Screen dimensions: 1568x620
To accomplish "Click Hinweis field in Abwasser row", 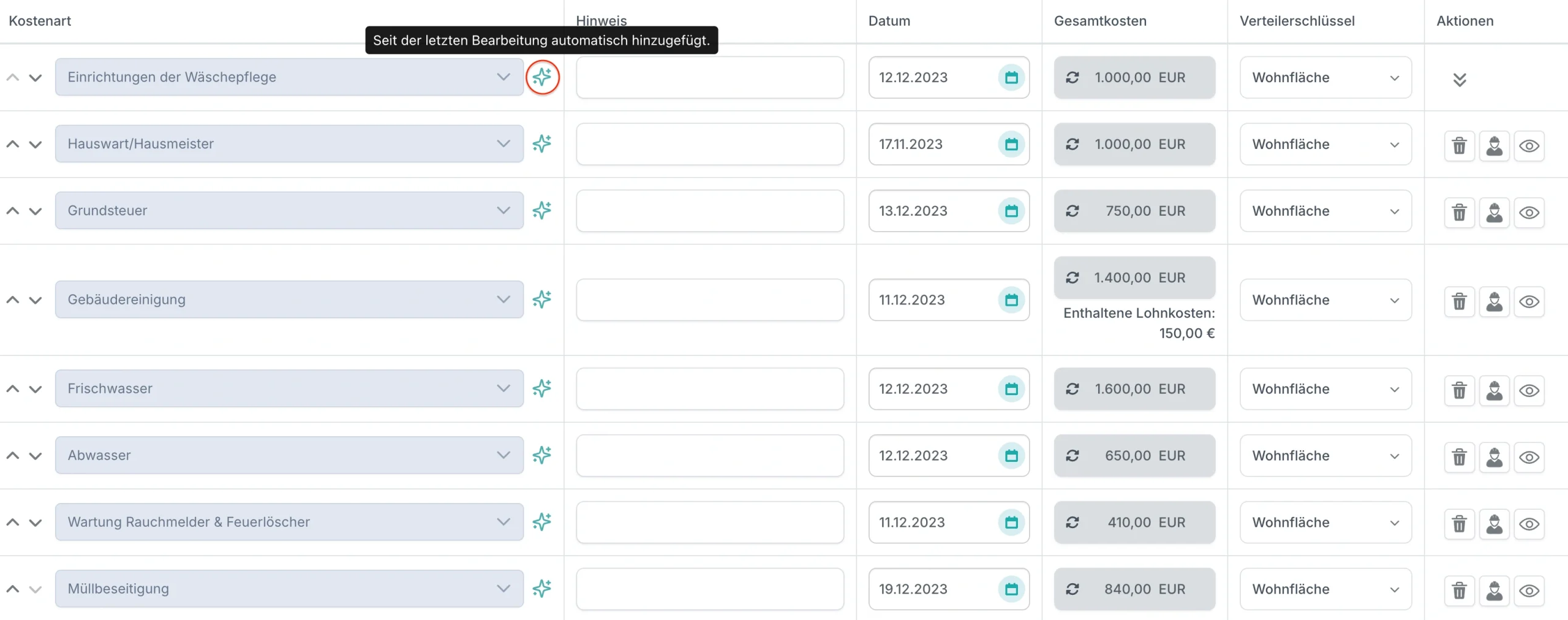I will pyautogui.click(x=710, y=455).
